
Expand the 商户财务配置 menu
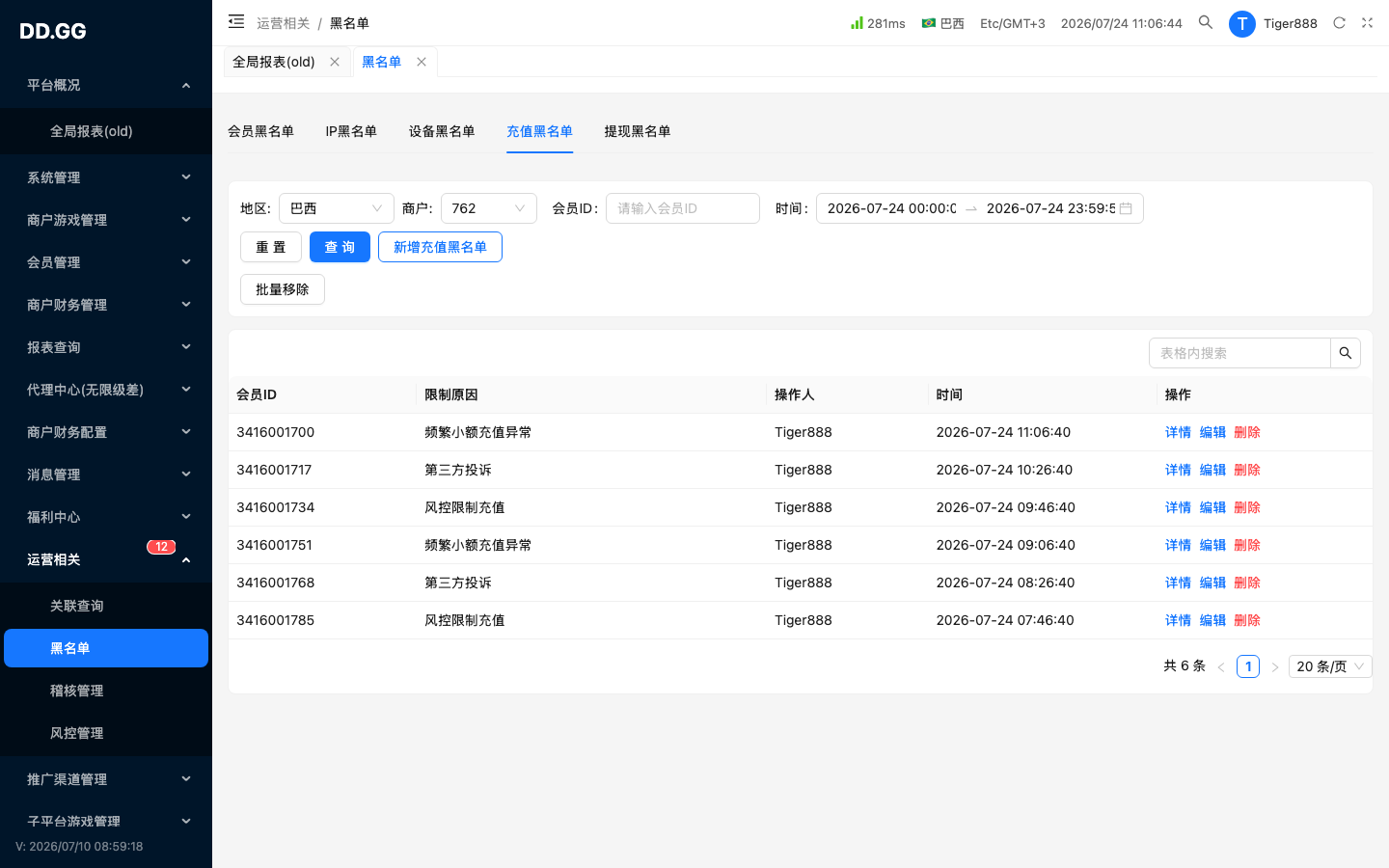[x=106, y=432]
